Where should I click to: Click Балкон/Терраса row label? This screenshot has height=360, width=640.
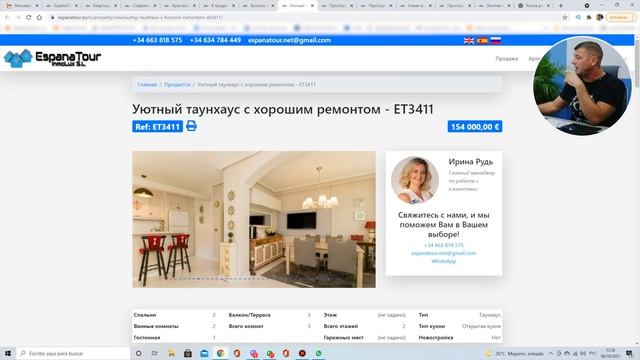(249, 315)
